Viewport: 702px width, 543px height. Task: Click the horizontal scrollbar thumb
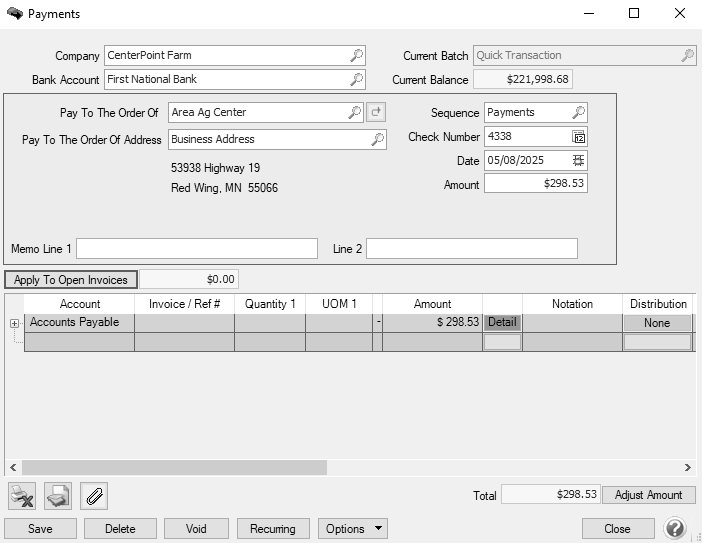[x=175, y=468]
